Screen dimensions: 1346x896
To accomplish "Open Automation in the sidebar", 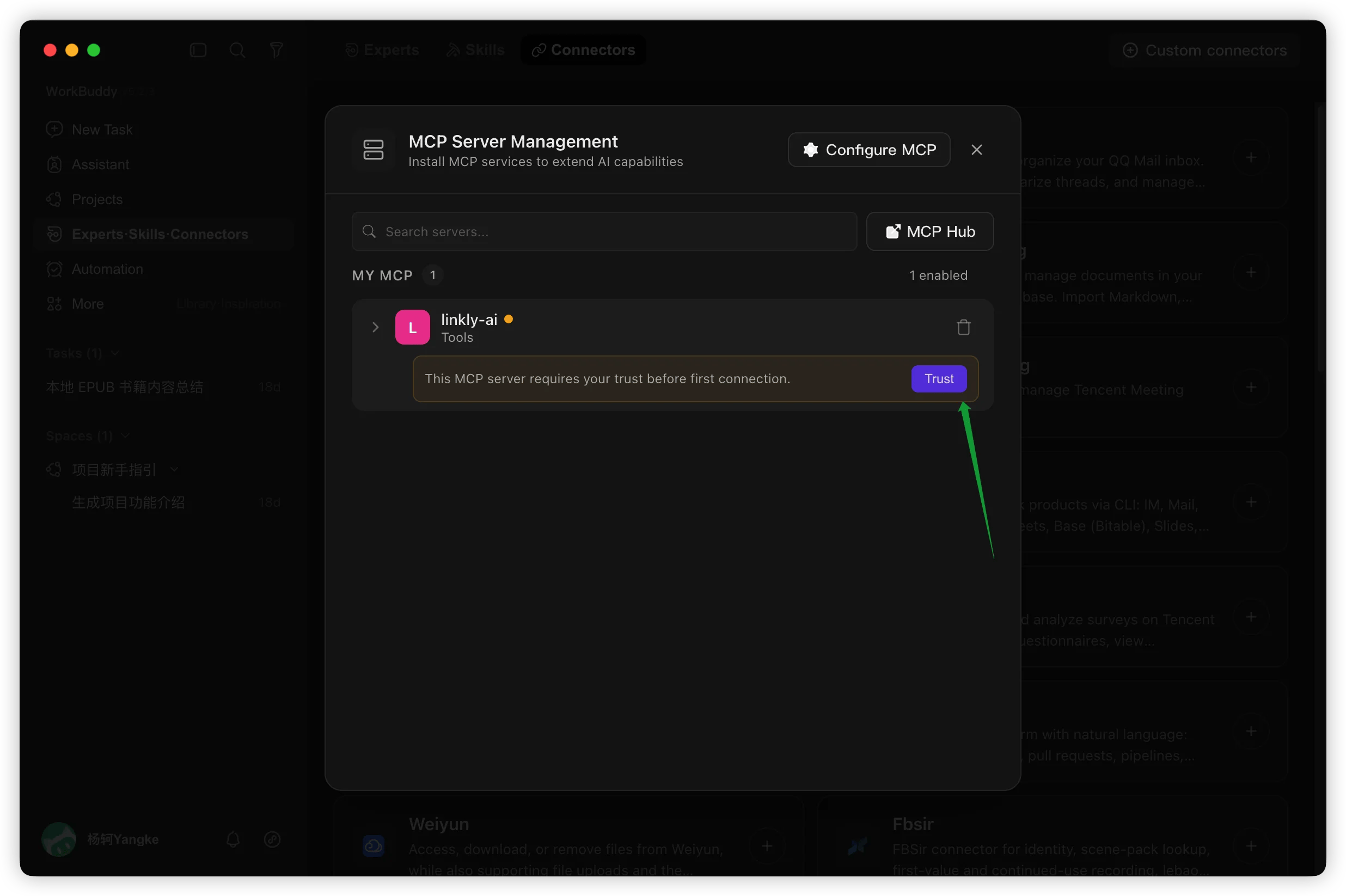I will point(163,269).
